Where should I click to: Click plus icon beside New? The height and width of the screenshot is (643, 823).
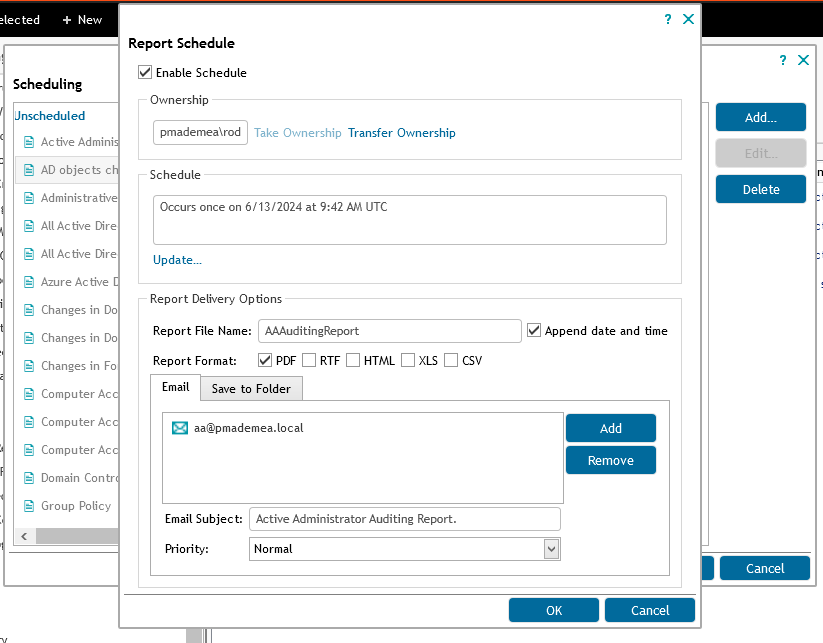(x=67, y=20)
